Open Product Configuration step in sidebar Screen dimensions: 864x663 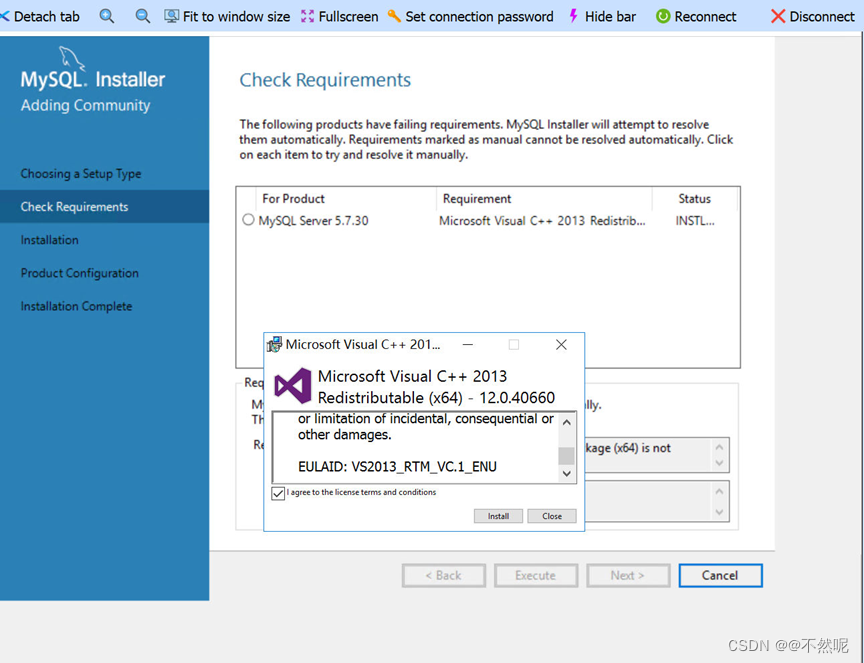tap(80, 273)
